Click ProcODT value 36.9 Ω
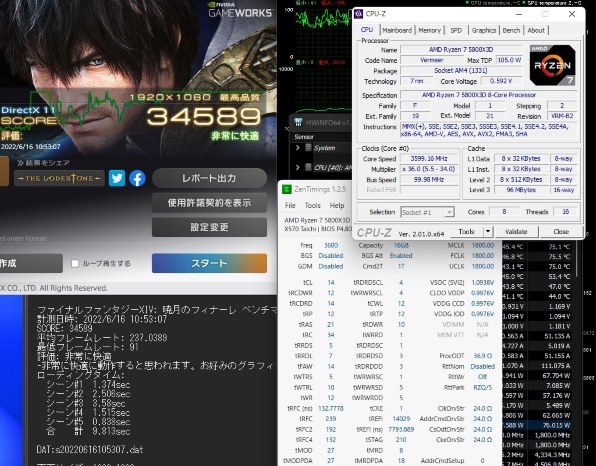 click(483, 356)
